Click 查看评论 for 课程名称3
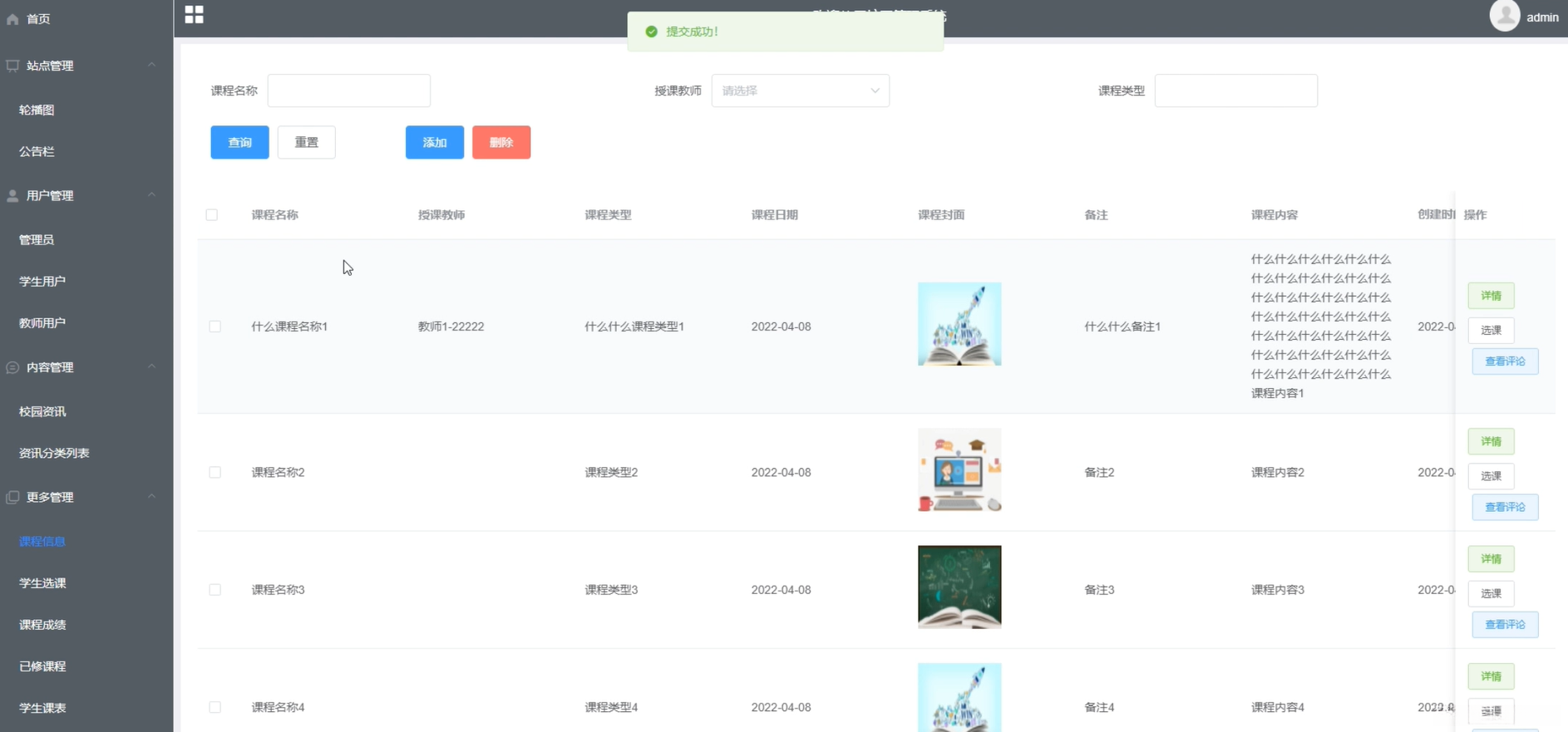 click(x=1505, y=624)
